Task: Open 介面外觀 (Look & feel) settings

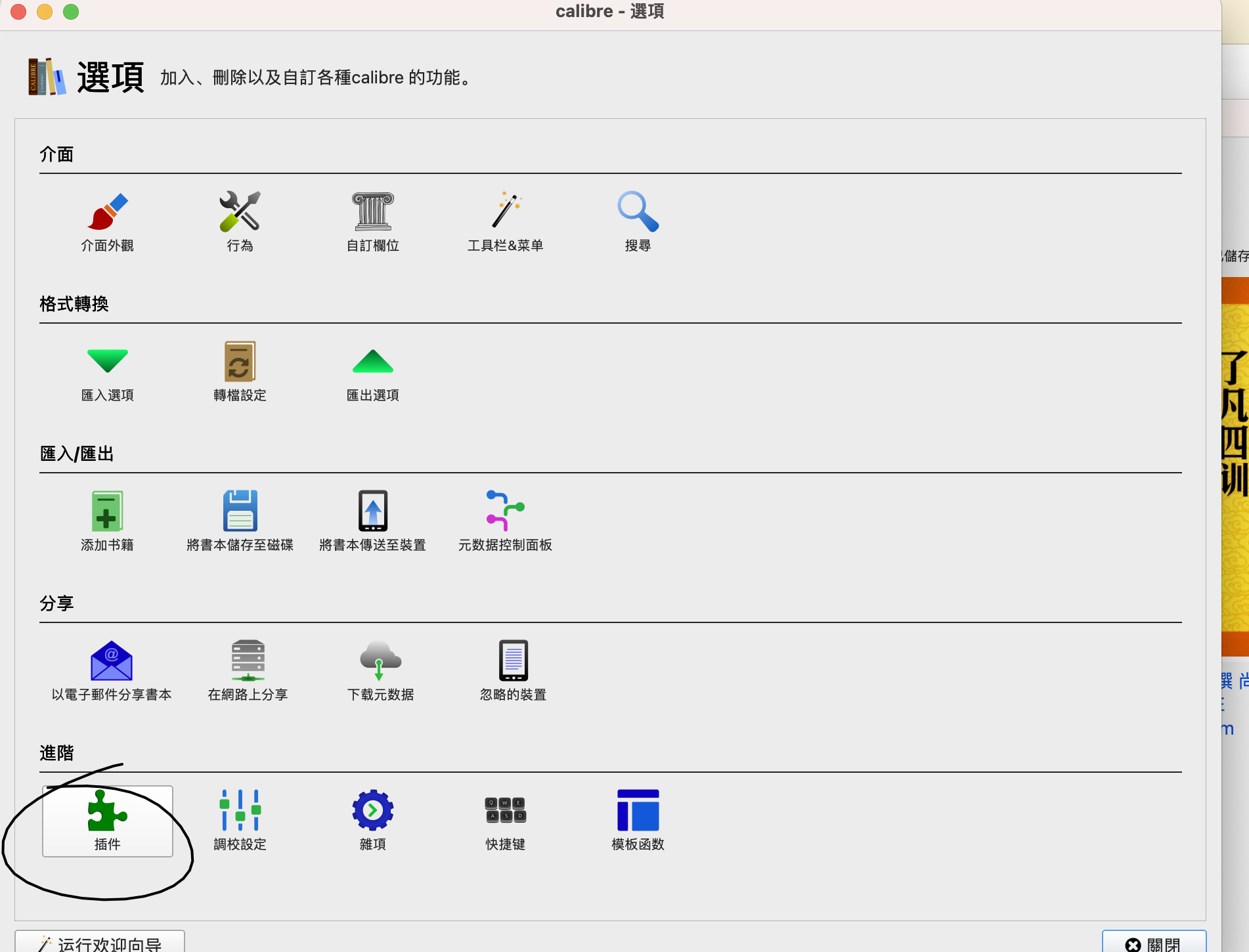Action: [x=107, y=222]
